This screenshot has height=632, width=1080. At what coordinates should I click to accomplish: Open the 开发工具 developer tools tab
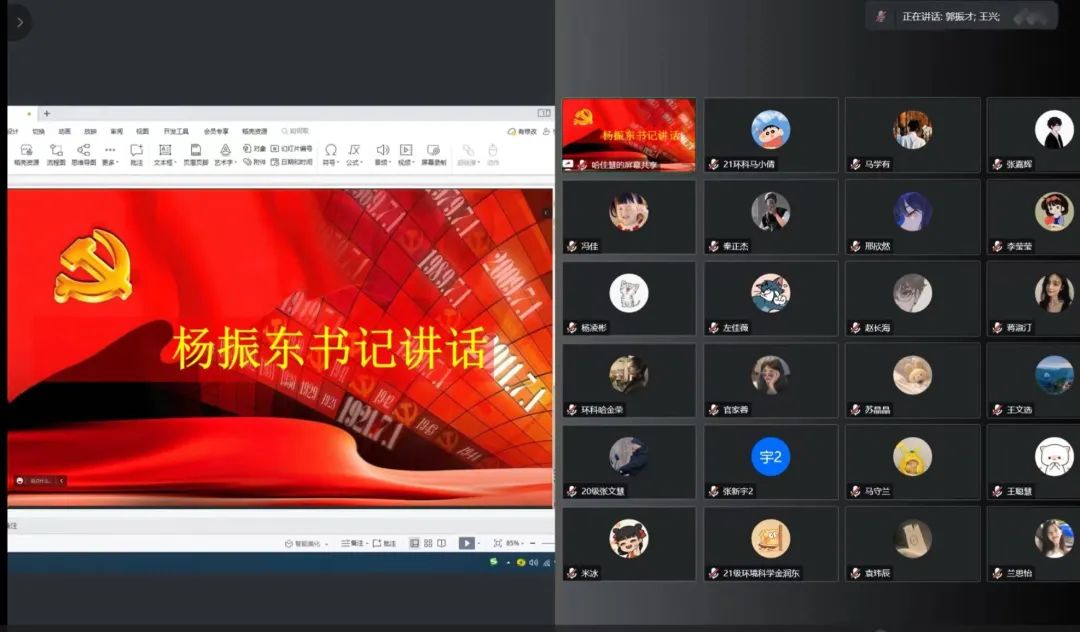coord(176,131)
